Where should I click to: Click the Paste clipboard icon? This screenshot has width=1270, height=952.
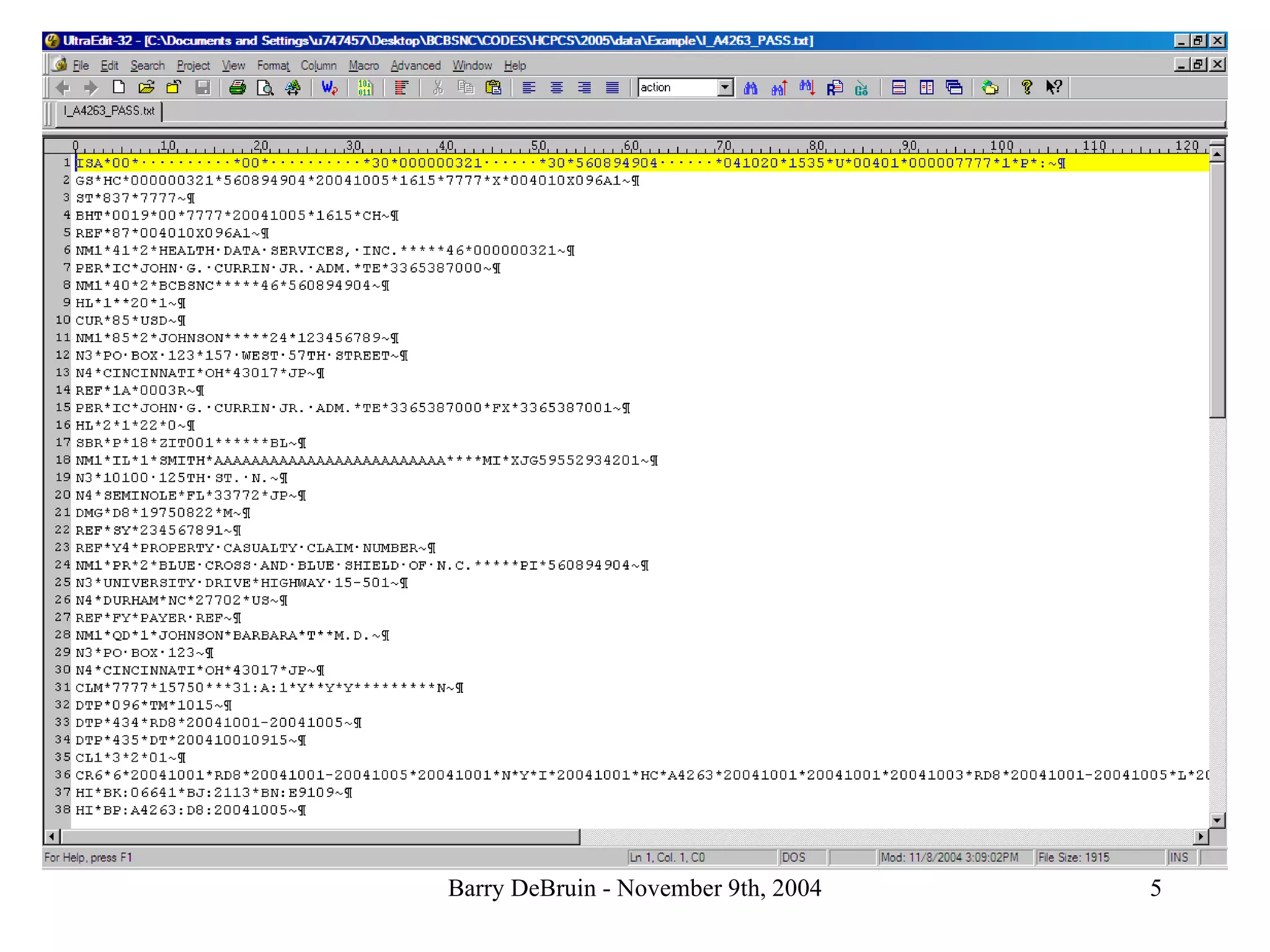point(493,87)
